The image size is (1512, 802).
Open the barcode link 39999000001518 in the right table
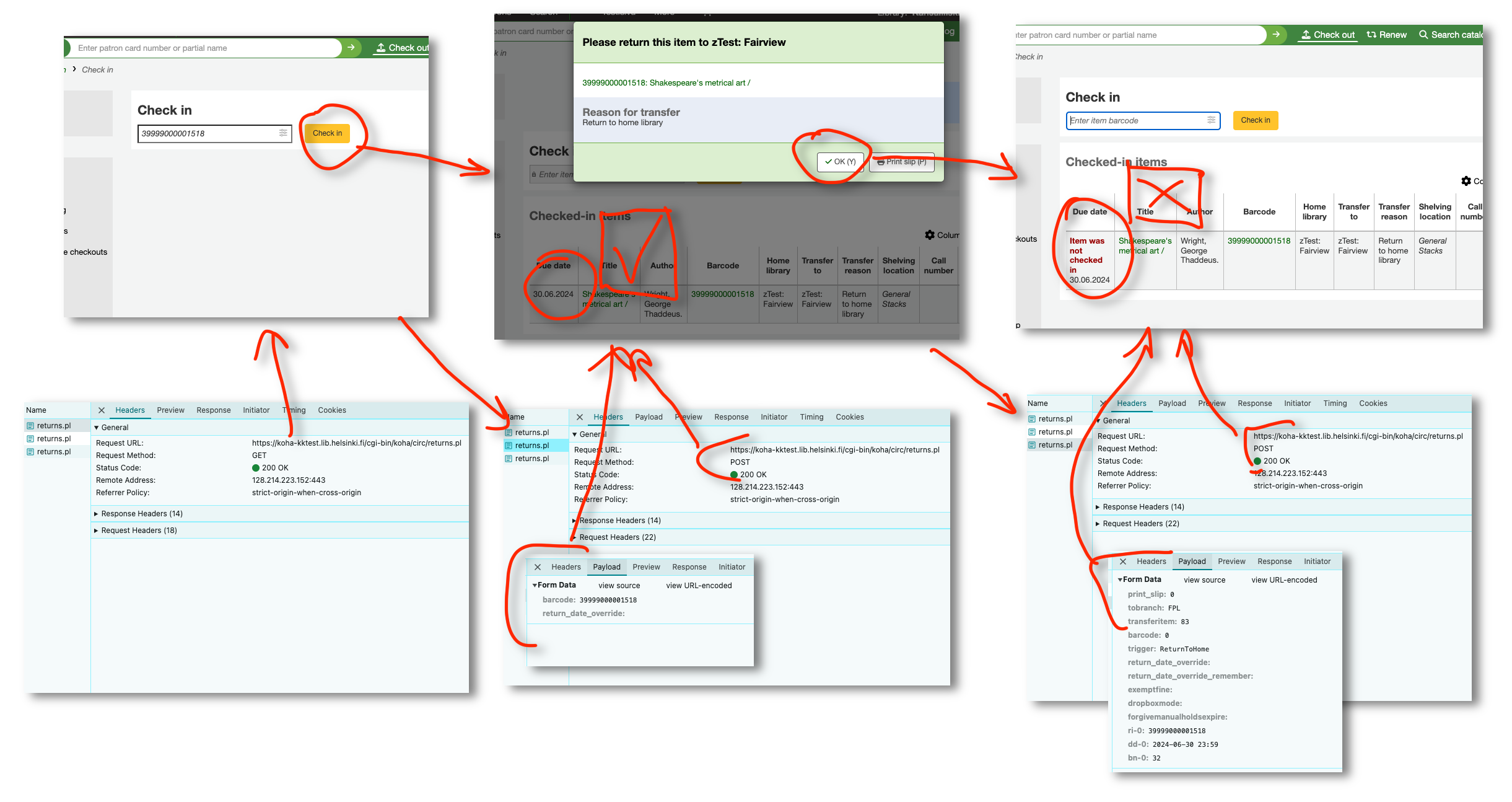pyautogui.click(x=1259, y=241)
